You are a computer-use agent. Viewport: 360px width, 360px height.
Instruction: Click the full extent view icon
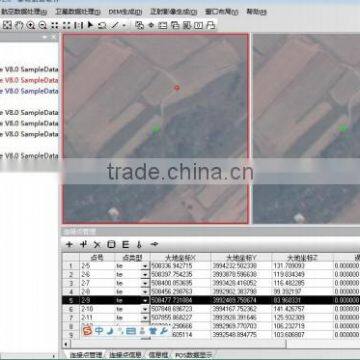pos(7,25)
